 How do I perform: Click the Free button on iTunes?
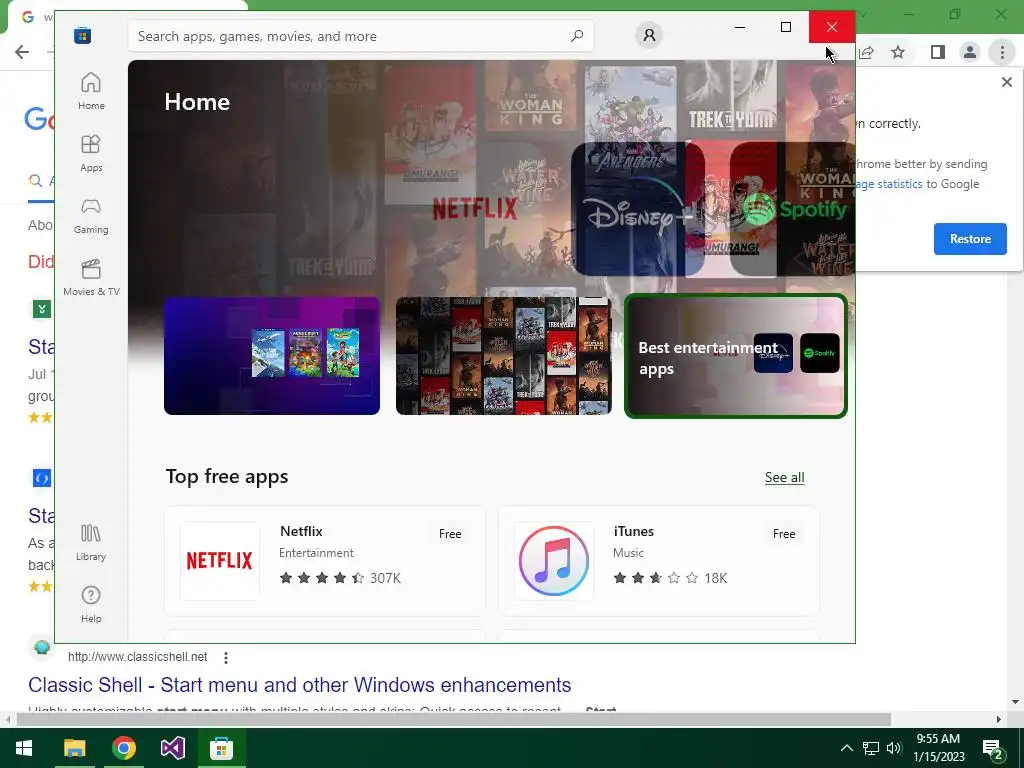pos(784,534)
